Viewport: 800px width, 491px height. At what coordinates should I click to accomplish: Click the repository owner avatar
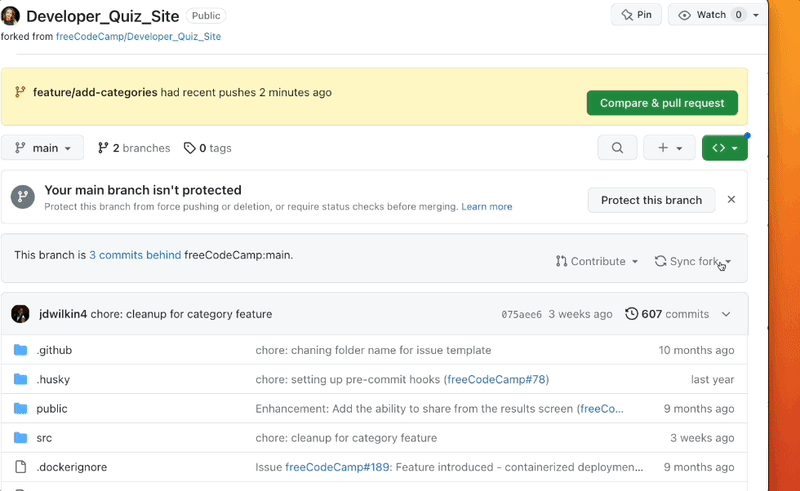[x=10, y=16]
